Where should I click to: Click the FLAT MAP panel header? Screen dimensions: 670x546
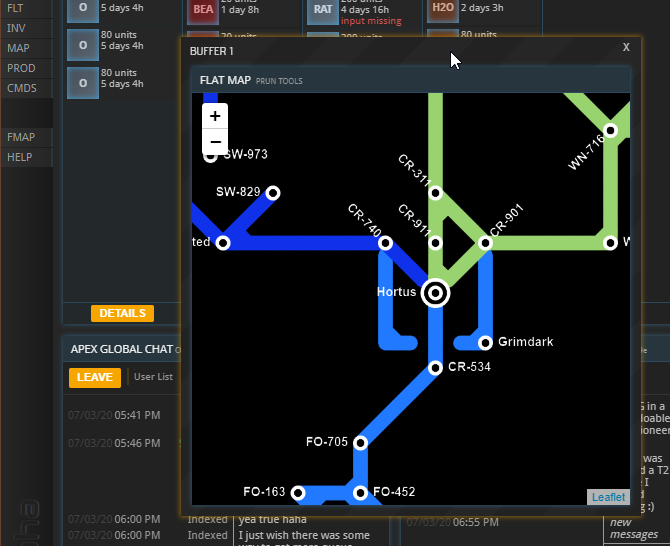(x=411, y=80)
